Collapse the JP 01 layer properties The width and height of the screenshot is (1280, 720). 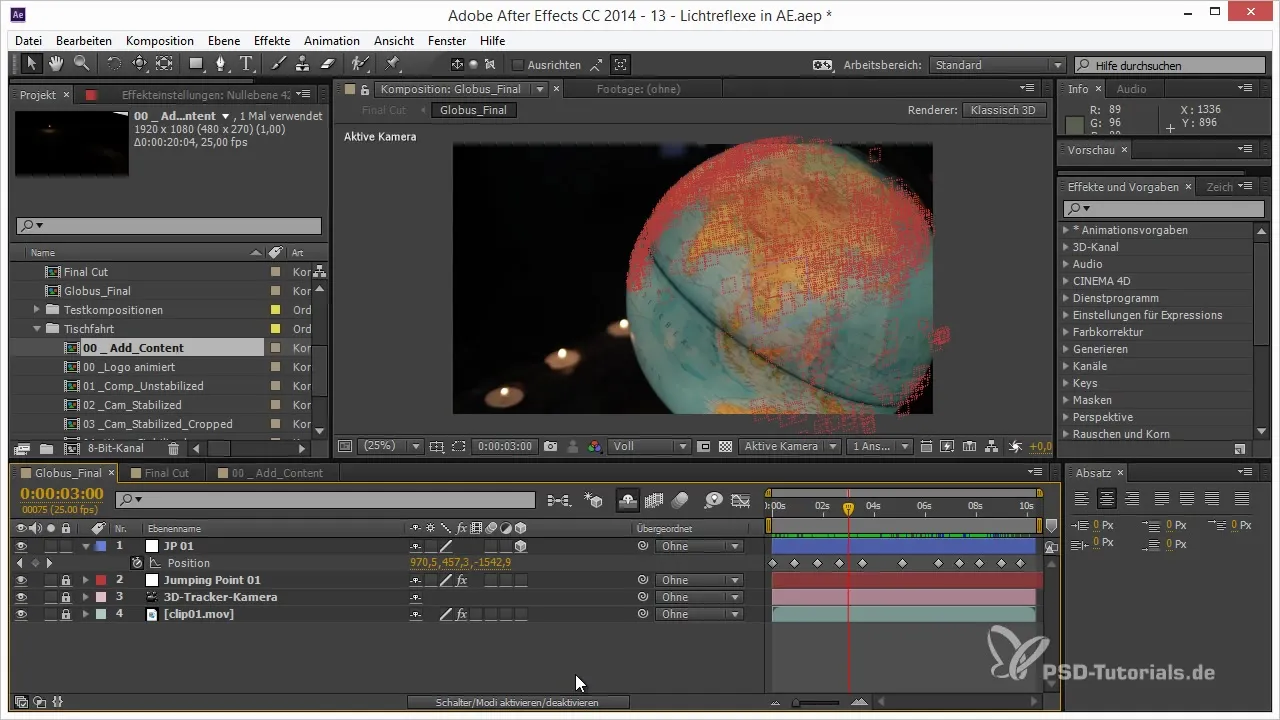point(85,546)
